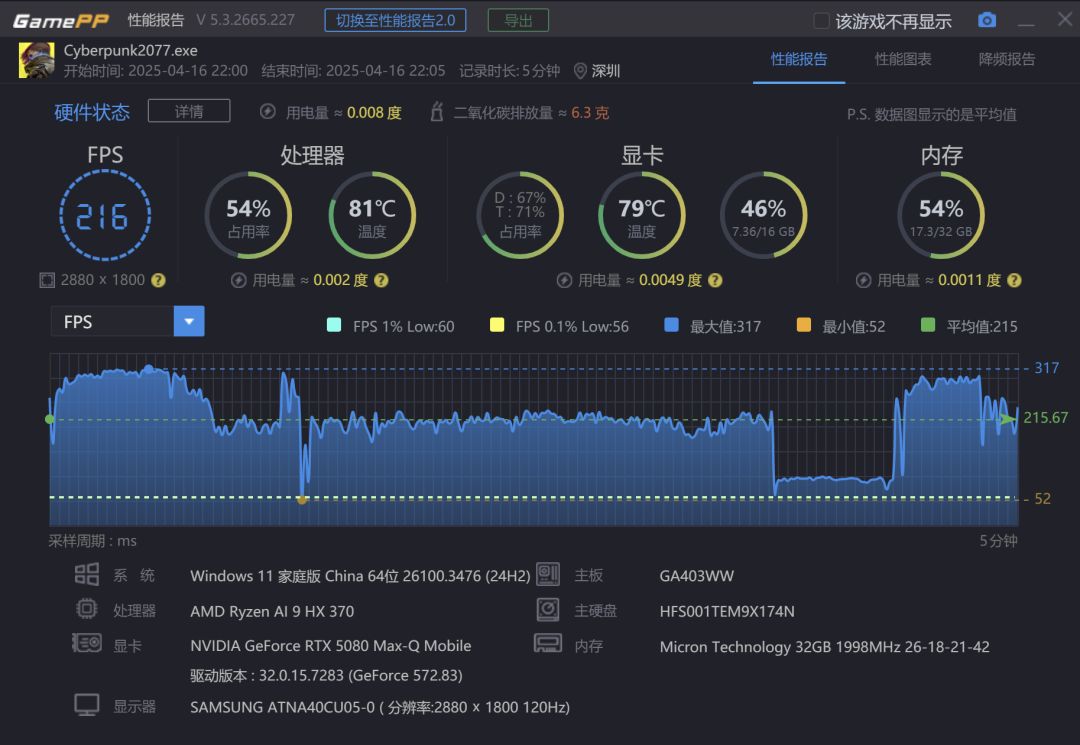Click the 硬件状态 heading
The image size is (1080, 745).
click(x=92, y=112)
